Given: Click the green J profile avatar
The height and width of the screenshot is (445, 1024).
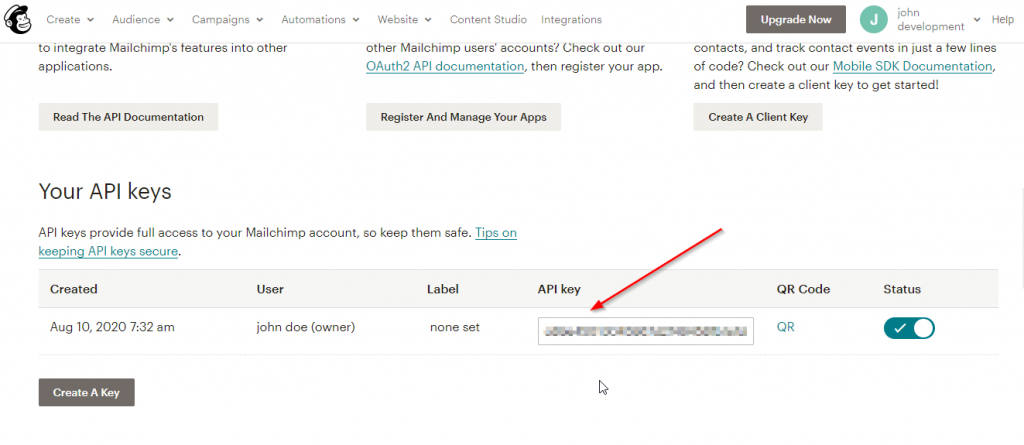Looking at the screenshot, I should point(874,20).
